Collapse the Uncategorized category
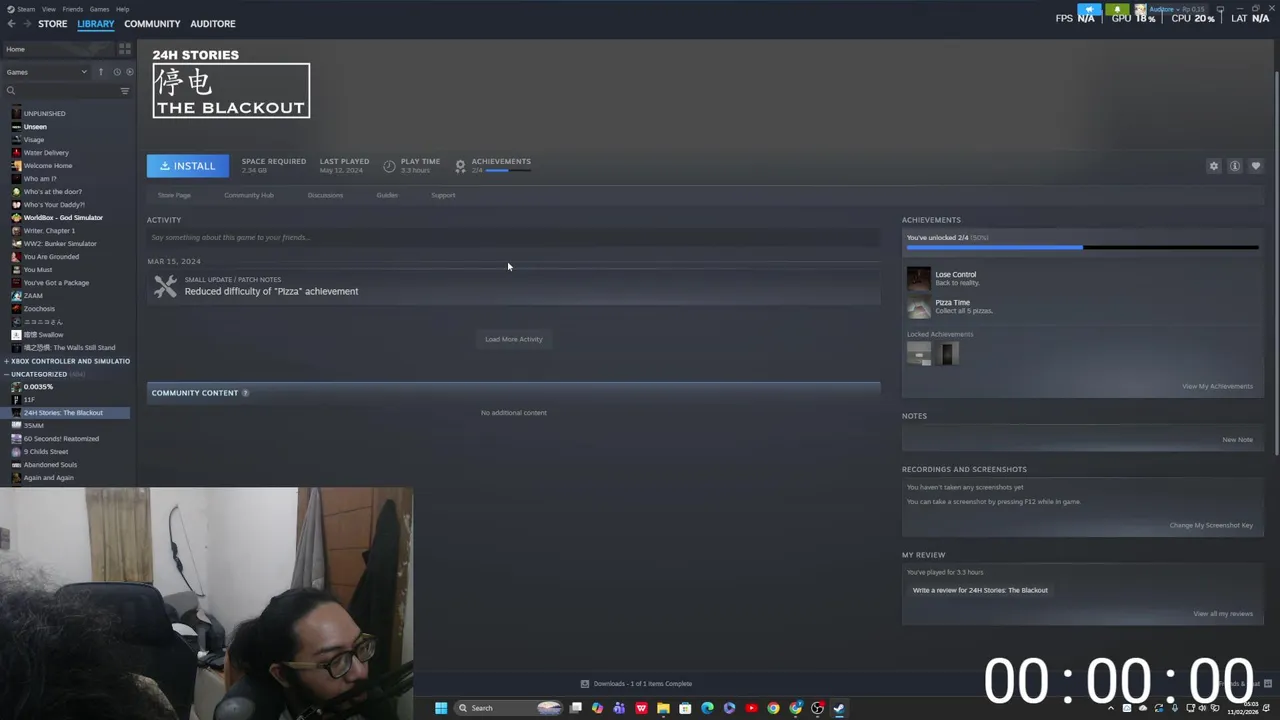Screen dimensions: 1280x720 tap(45, 374)
